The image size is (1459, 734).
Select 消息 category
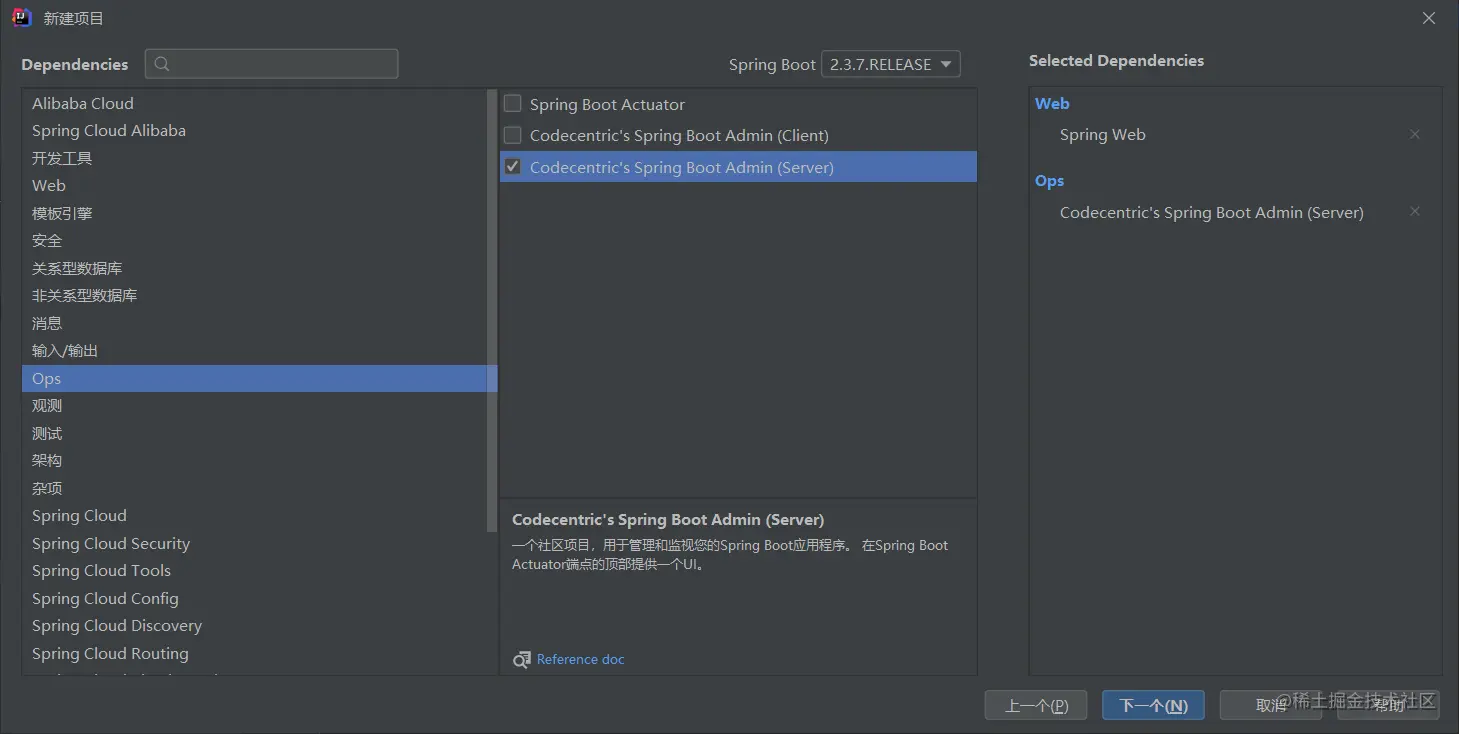254,323
